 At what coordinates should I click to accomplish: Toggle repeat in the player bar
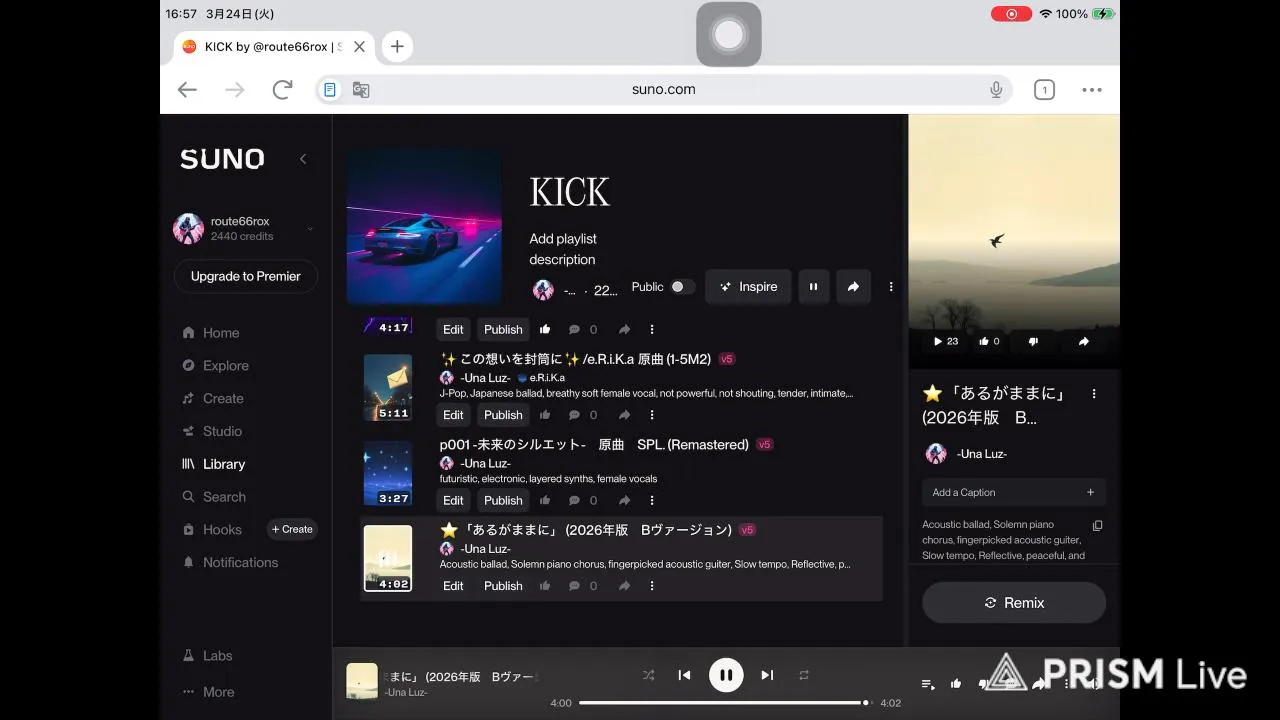(804, 675)
